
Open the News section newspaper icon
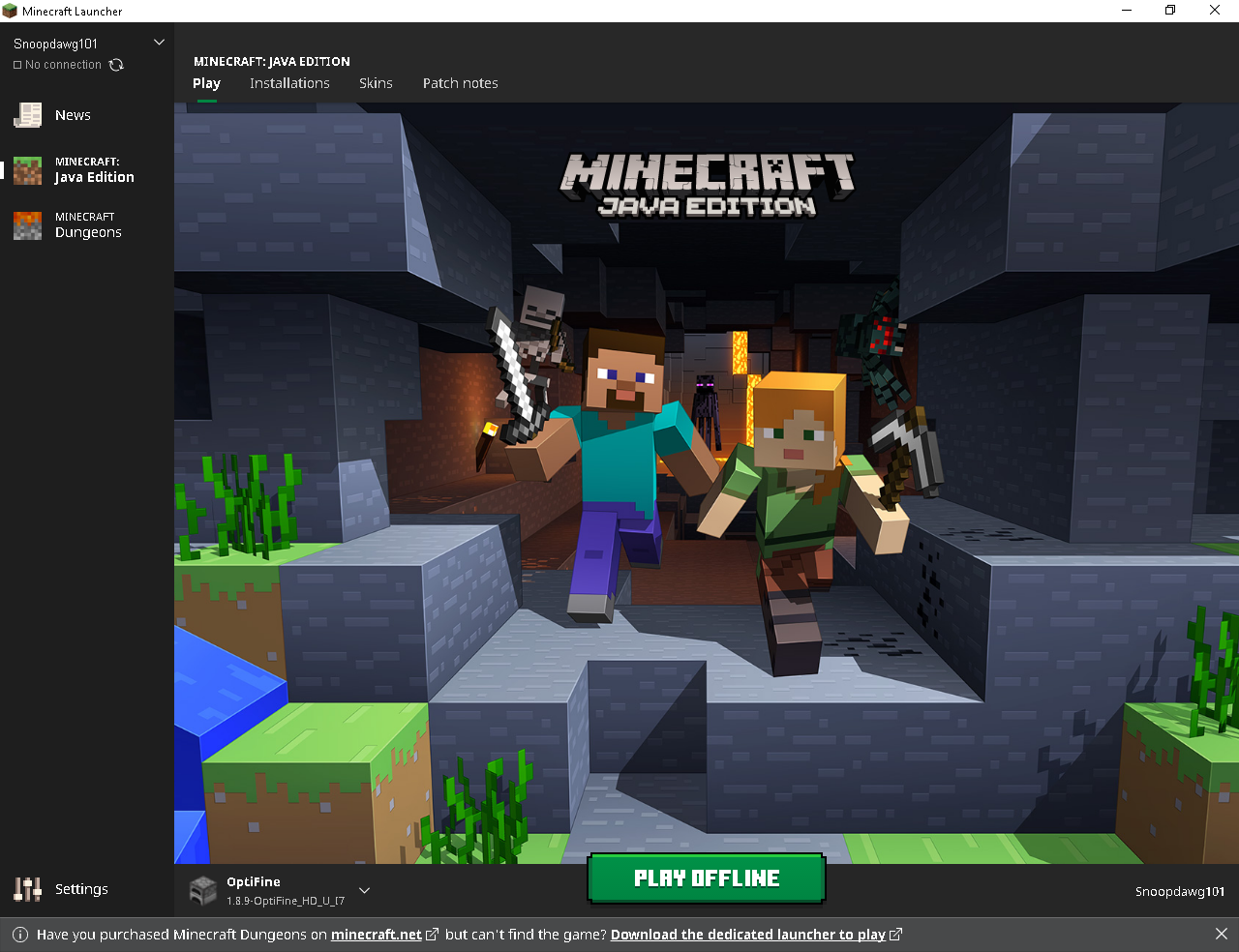(x=27, y=115)
